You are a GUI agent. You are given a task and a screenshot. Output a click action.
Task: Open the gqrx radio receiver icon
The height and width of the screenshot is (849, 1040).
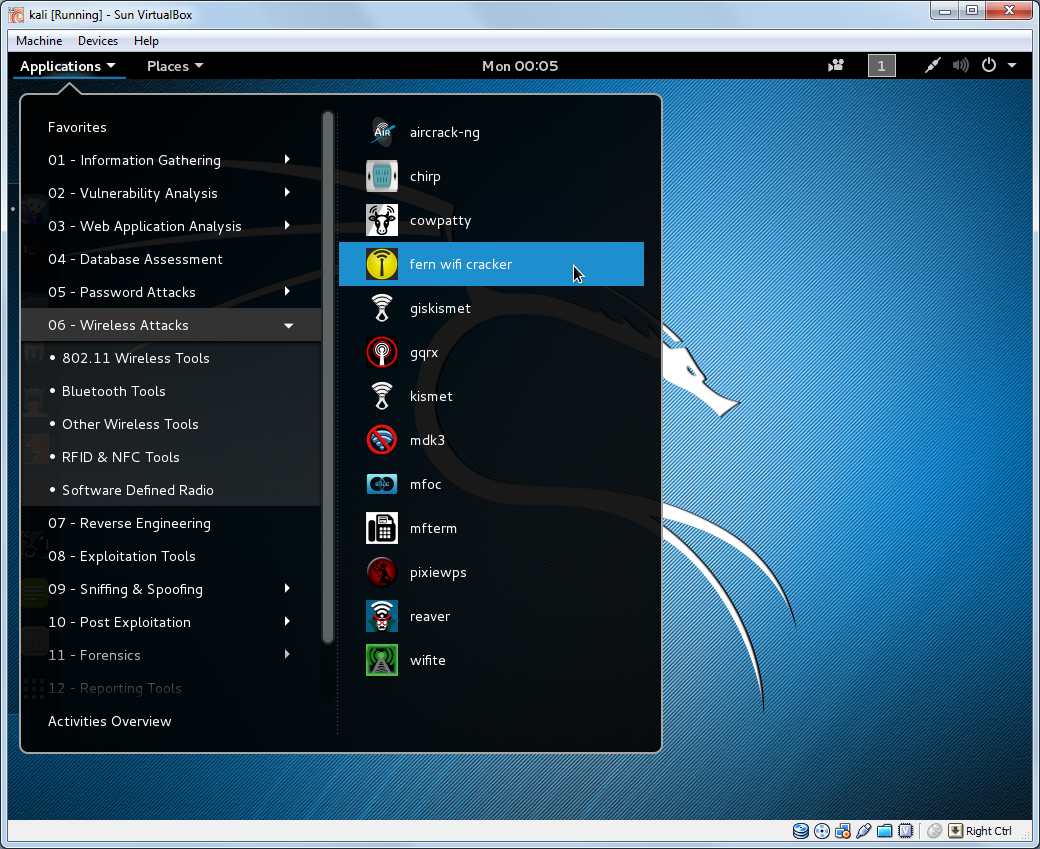(382, 352)
